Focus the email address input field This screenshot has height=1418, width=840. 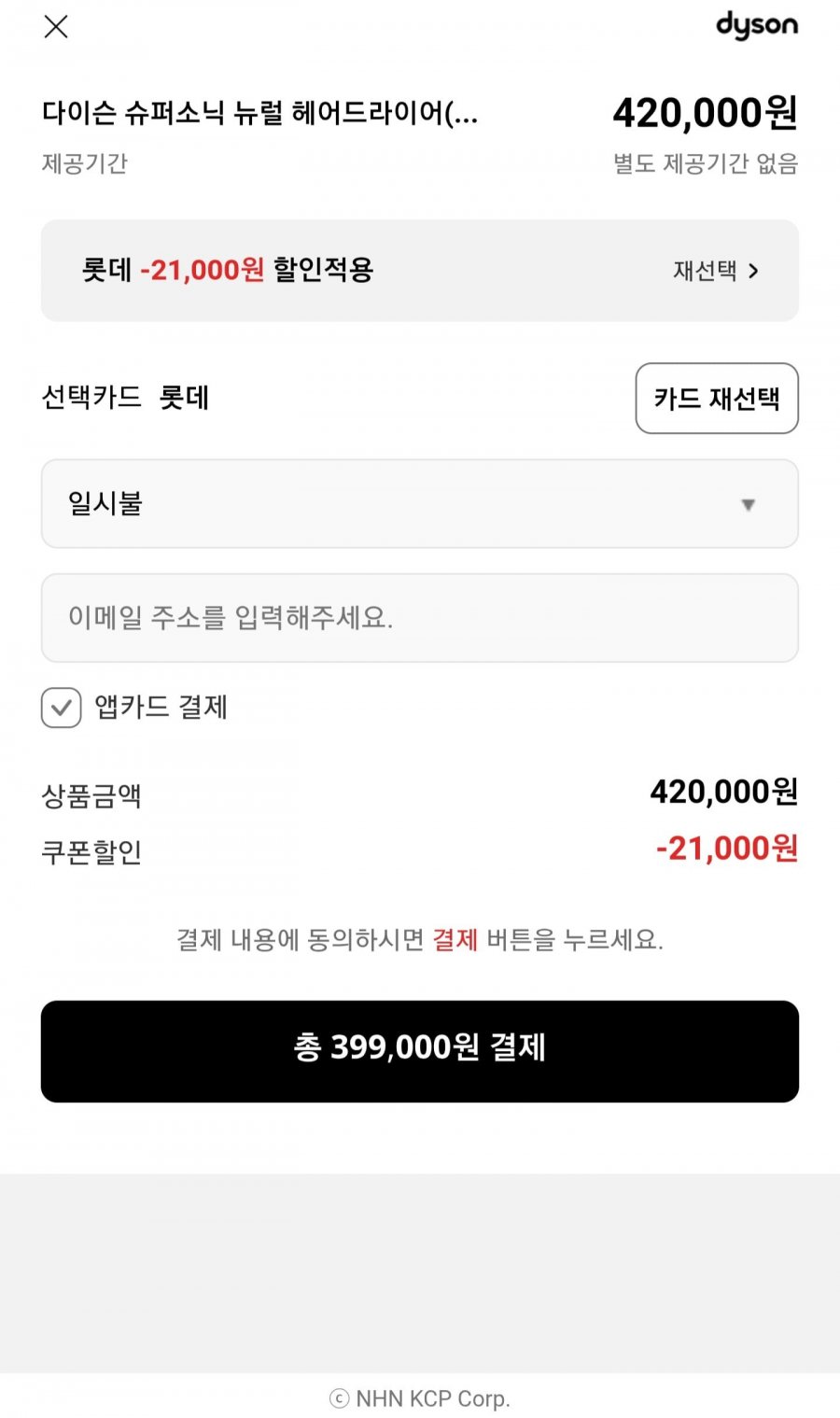pyautogui.click(x=419, y=618)
